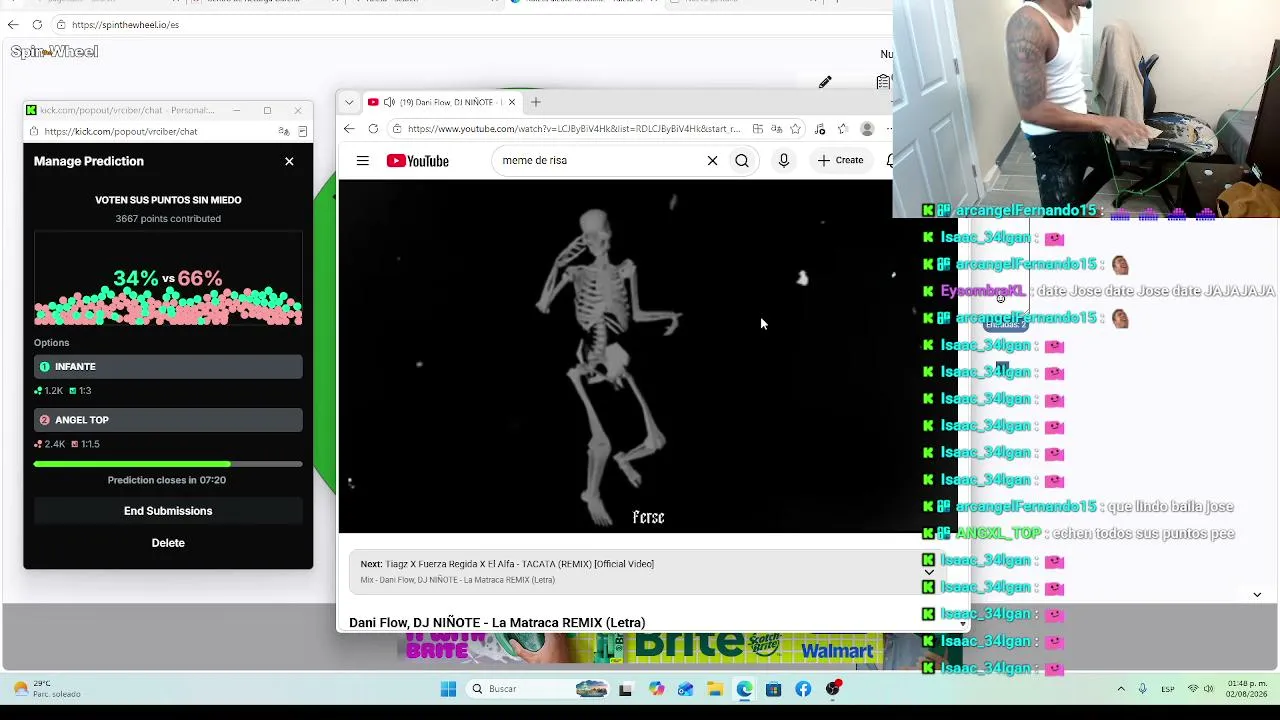Open Microsoft Edge from taskbar

tap(744, 689)
